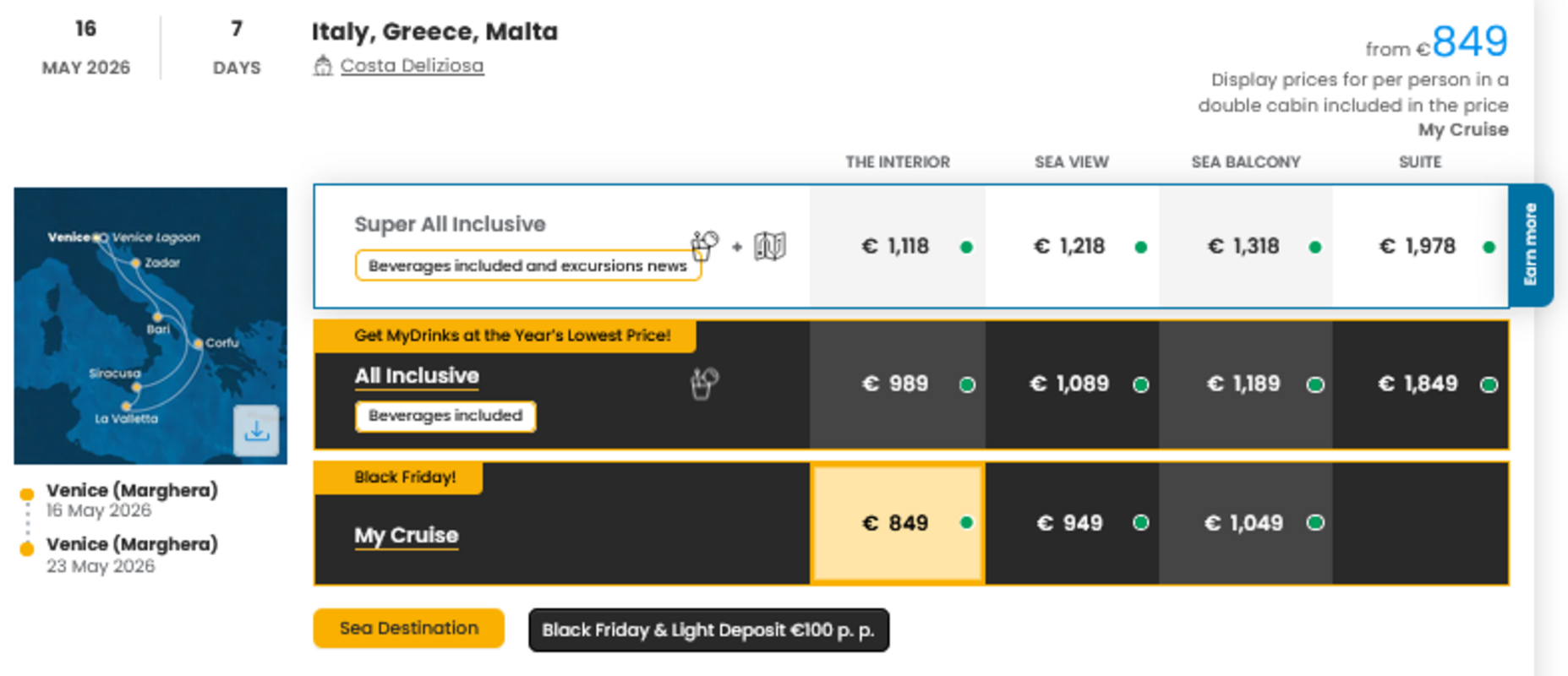Click the excursions map icon
Screen dimensions: 1568x676
pos(769,246)
